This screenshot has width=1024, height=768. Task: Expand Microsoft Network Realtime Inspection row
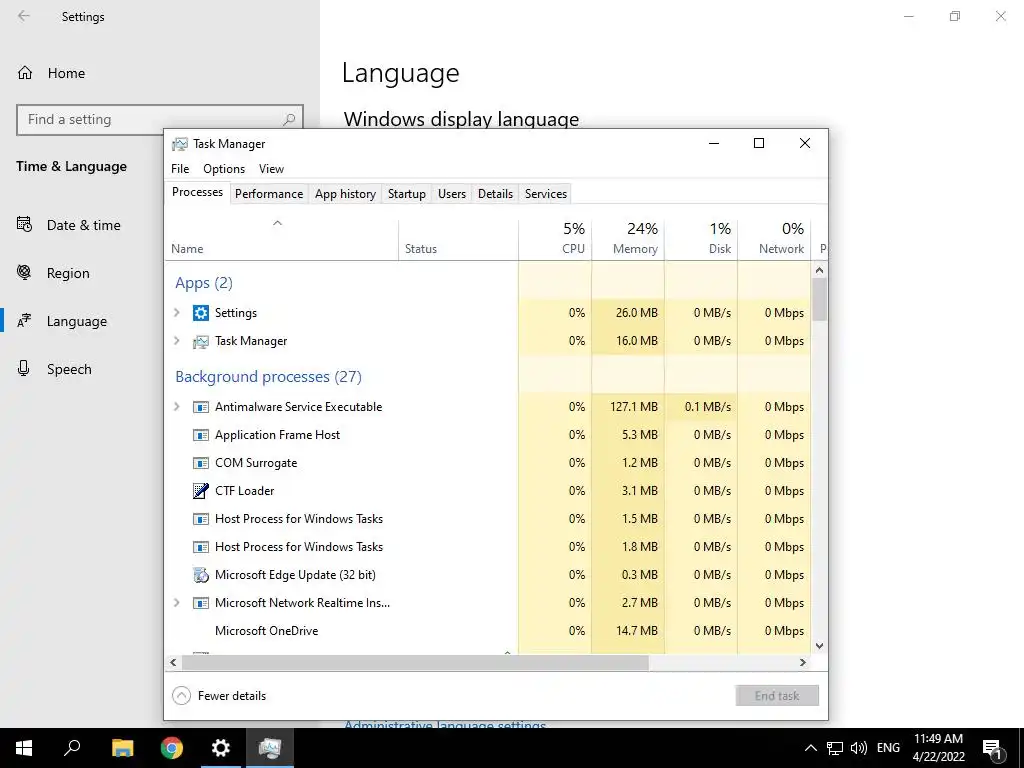click(x=176, y=603)
